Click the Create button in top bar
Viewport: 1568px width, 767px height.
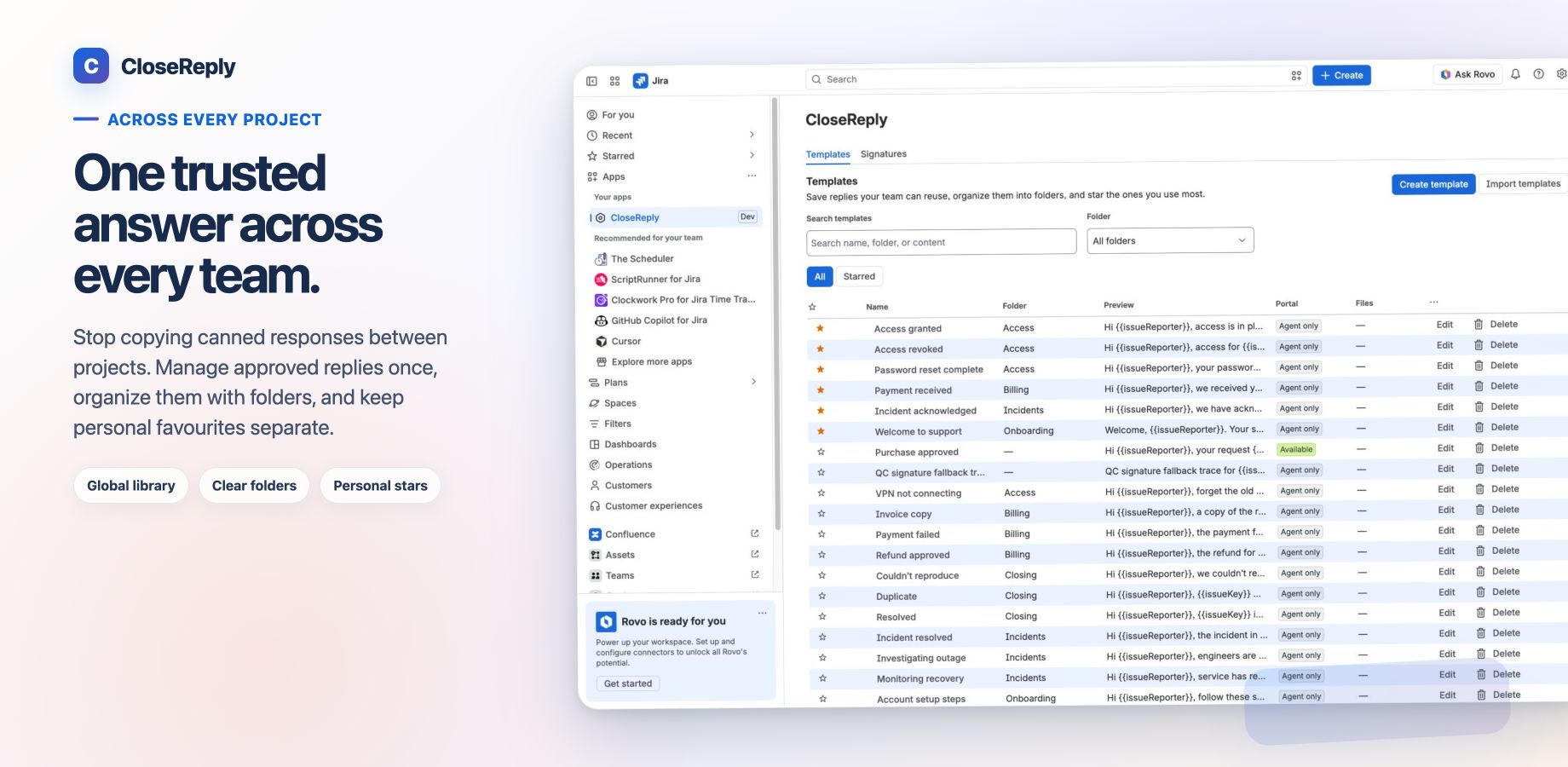[x=1341, y=75]
